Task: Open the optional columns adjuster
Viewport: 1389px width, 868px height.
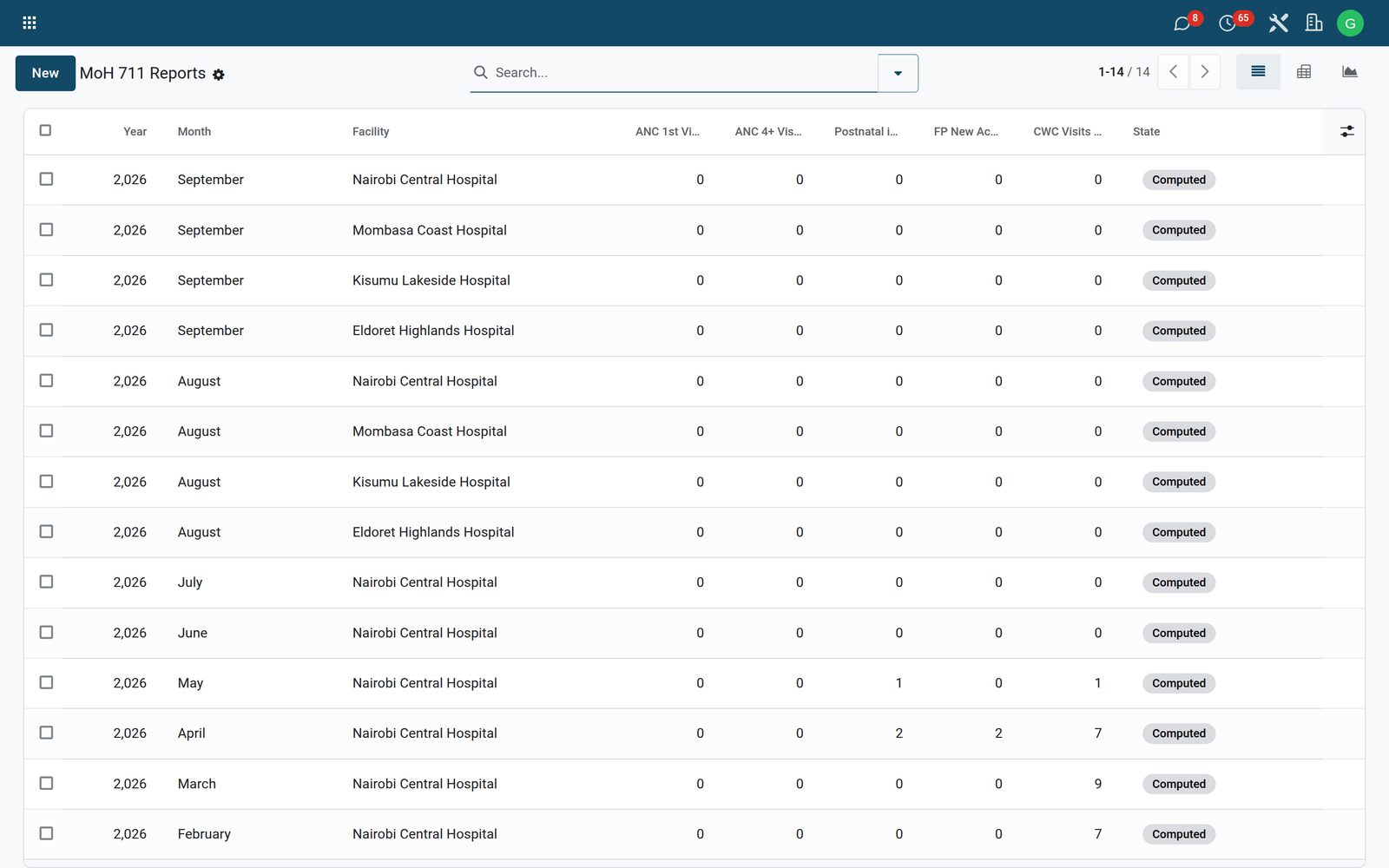Action: coord(1346,131)
